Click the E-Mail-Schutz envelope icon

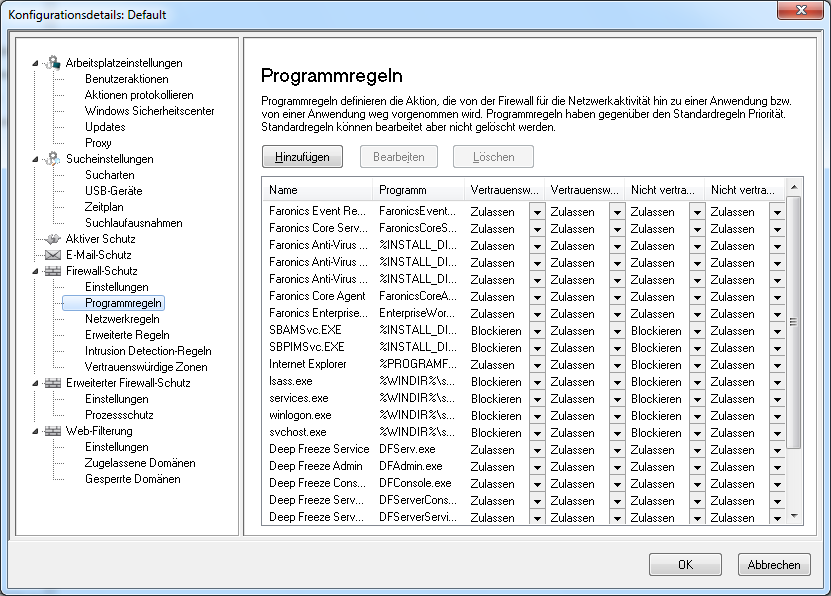point(52,255)
